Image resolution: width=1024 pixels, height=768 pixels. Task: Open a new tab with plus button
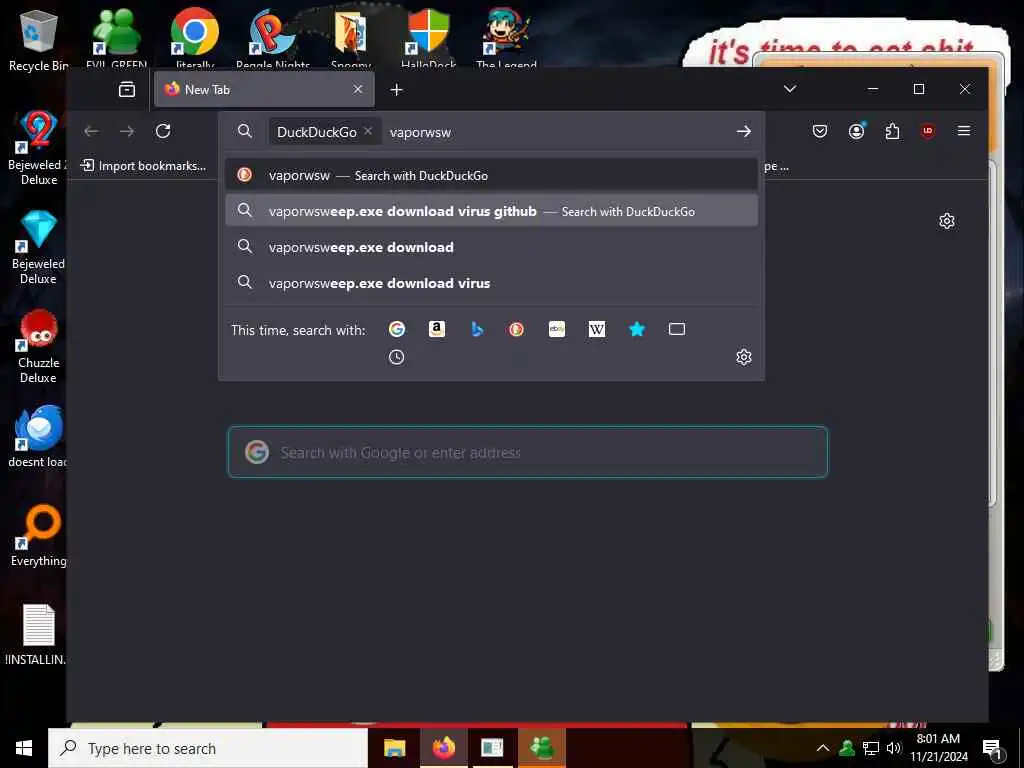point(396,89)
